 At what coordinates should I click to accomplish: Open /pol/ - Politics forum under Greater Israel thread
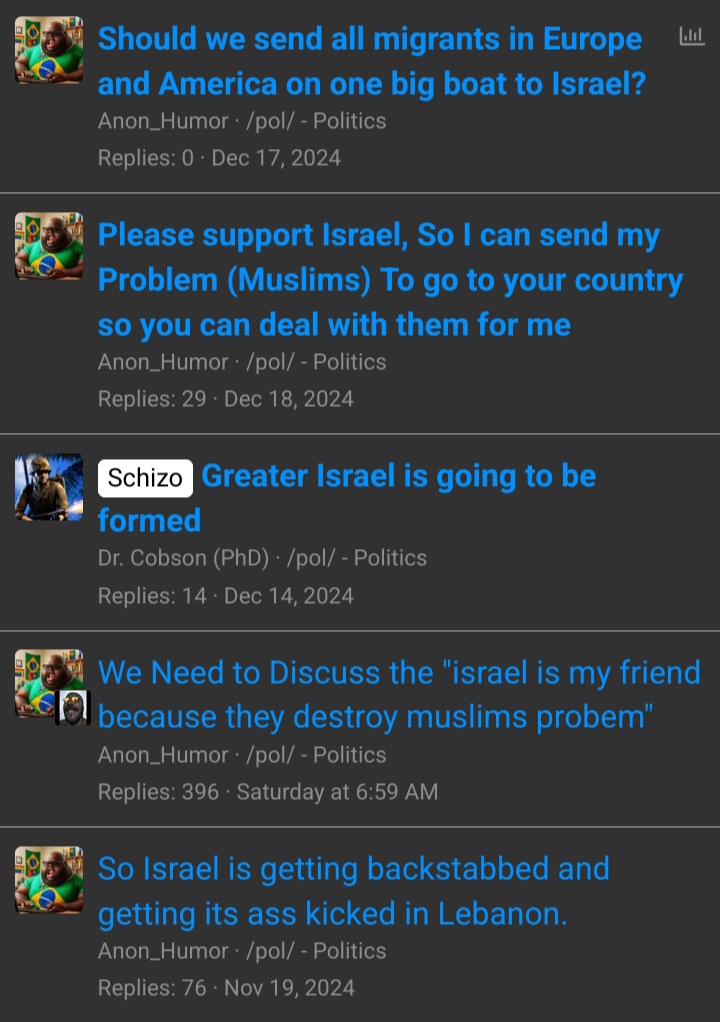tap(357, 558)
